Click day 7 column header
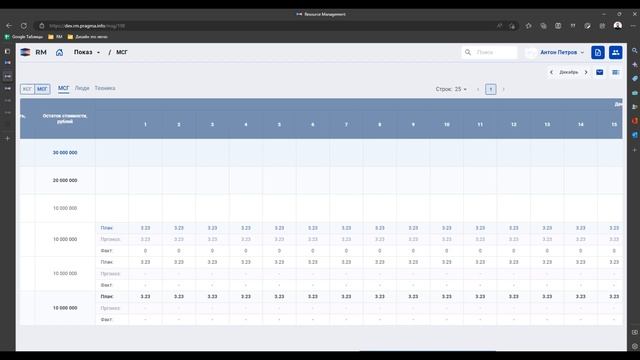Image resolution: width=640 pixels, height=360 pixels. click(x=346, y=124)
